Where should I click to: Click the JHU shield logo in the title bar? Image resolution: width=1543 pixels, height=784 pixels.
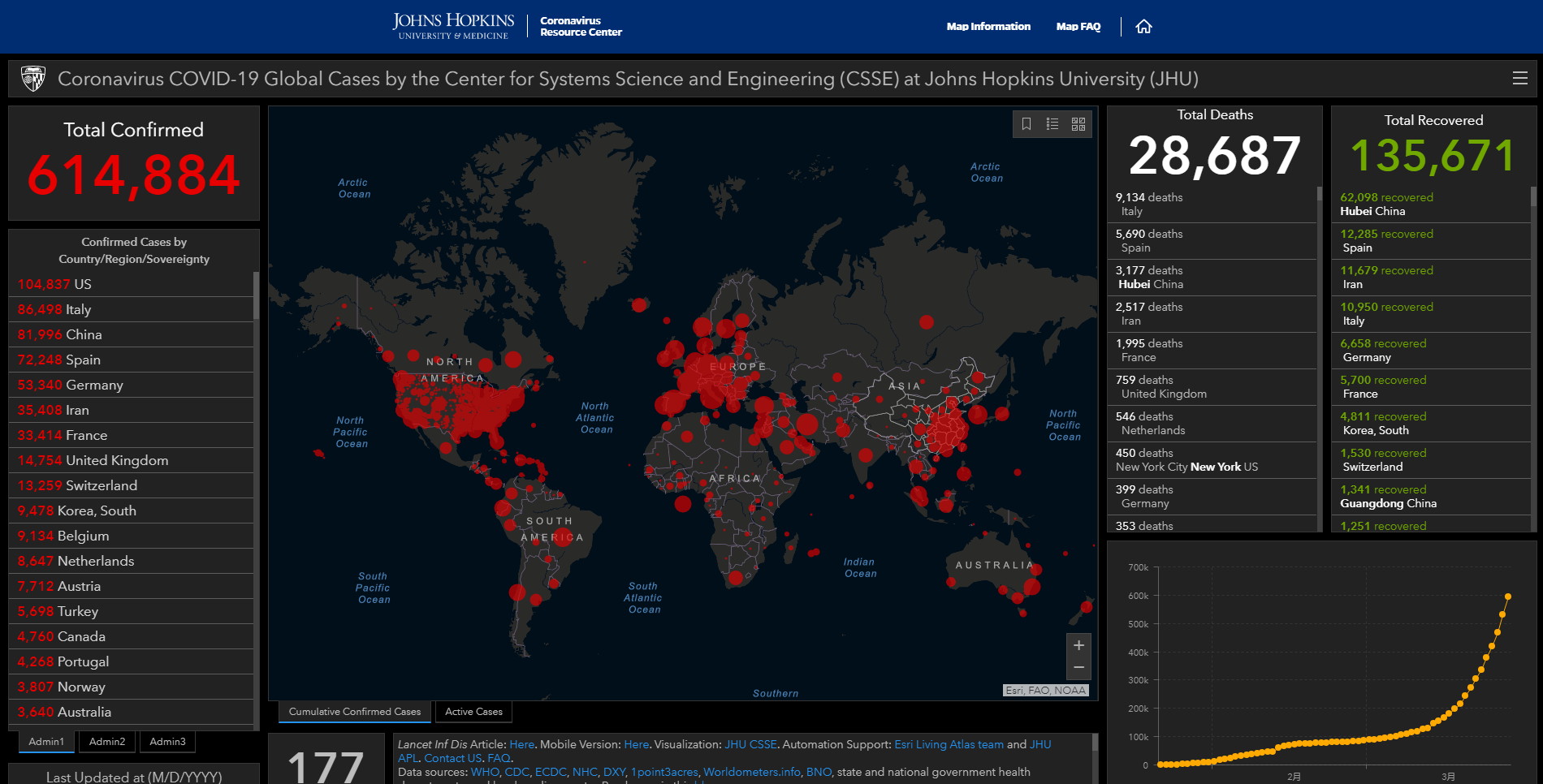click(32, 79)
